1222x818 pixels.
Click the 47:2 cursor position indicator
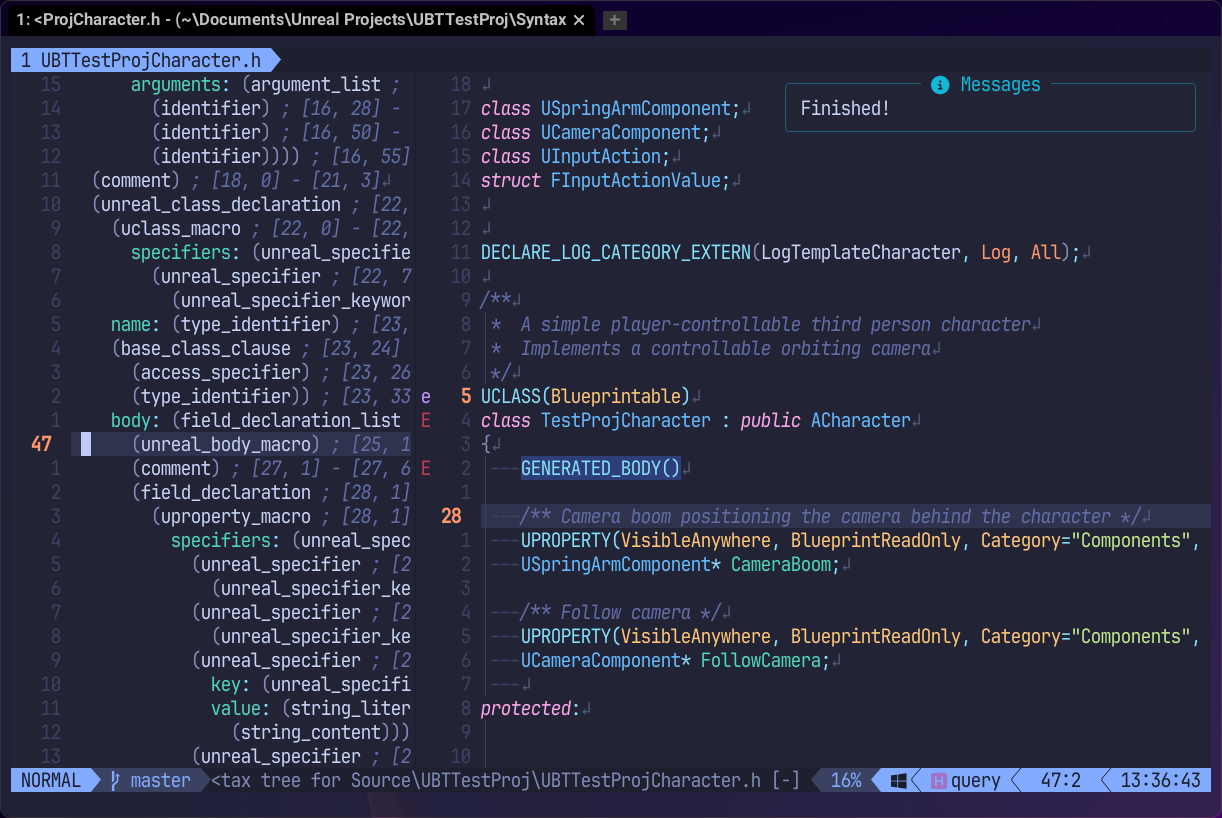click(1060, 780)
